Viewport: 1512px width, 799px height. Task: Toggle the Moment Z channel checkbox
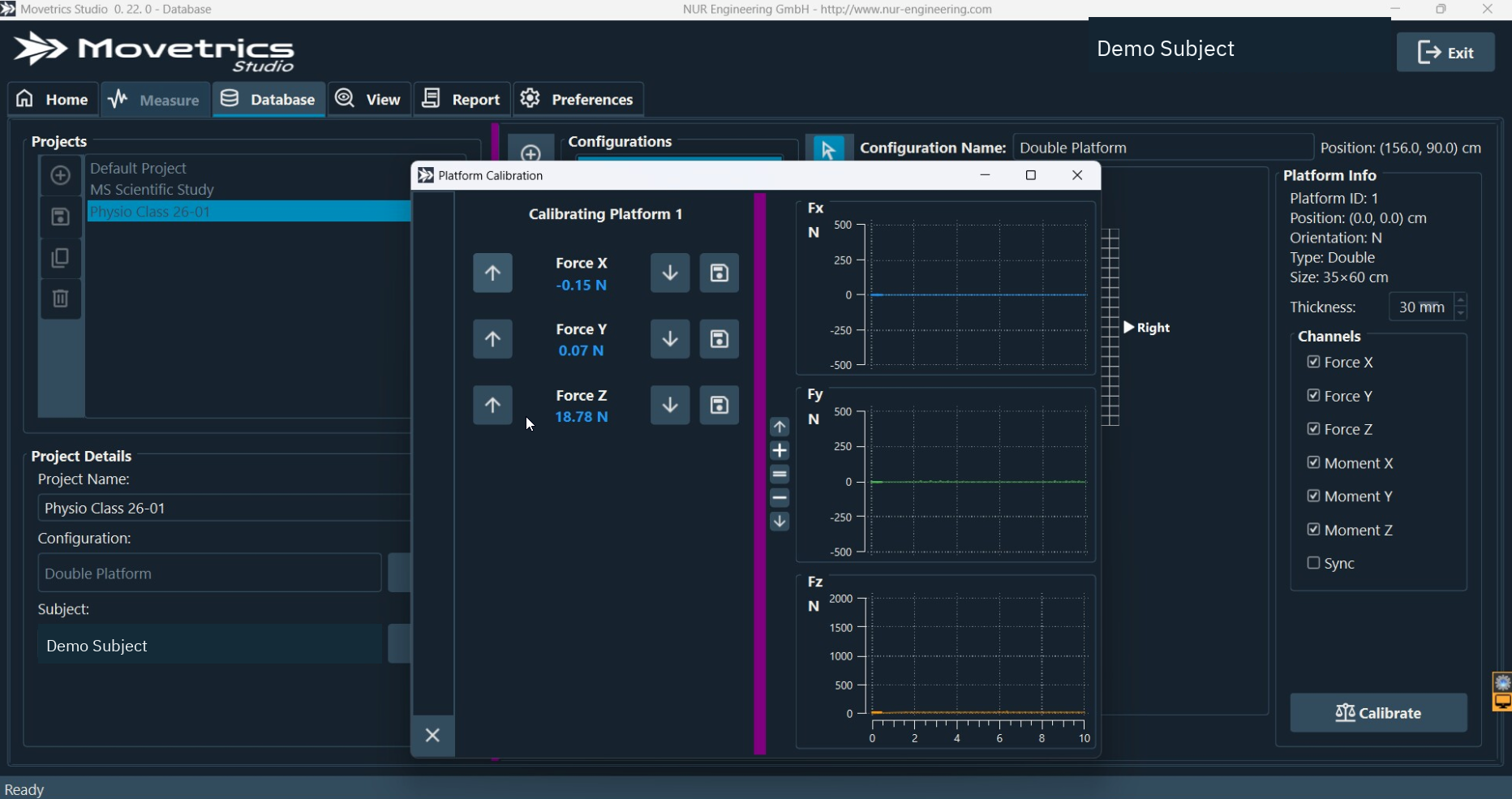coord(1313,530)
